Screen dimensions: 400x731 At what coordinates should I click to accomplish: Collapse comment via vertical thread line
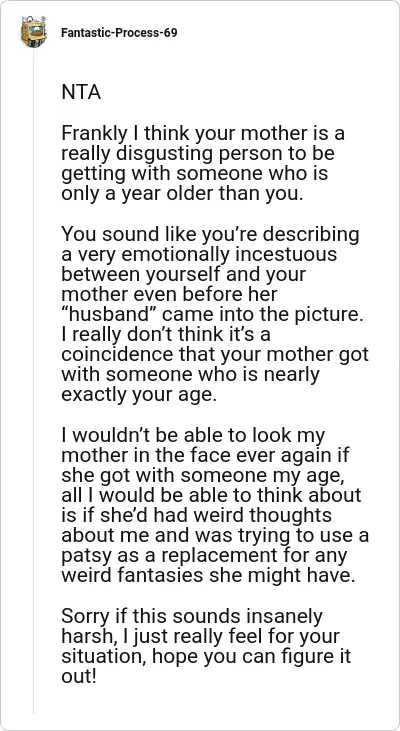(x=34, y=380)
